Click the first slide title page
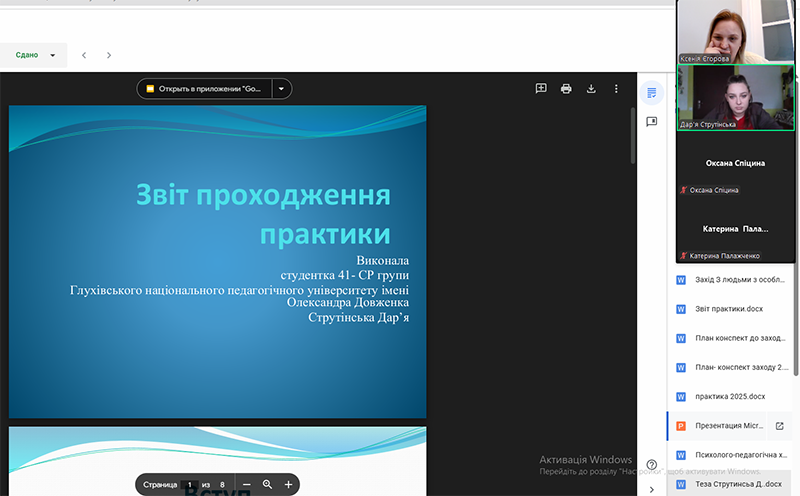The image size is (800, 496). tap(217, 262)
